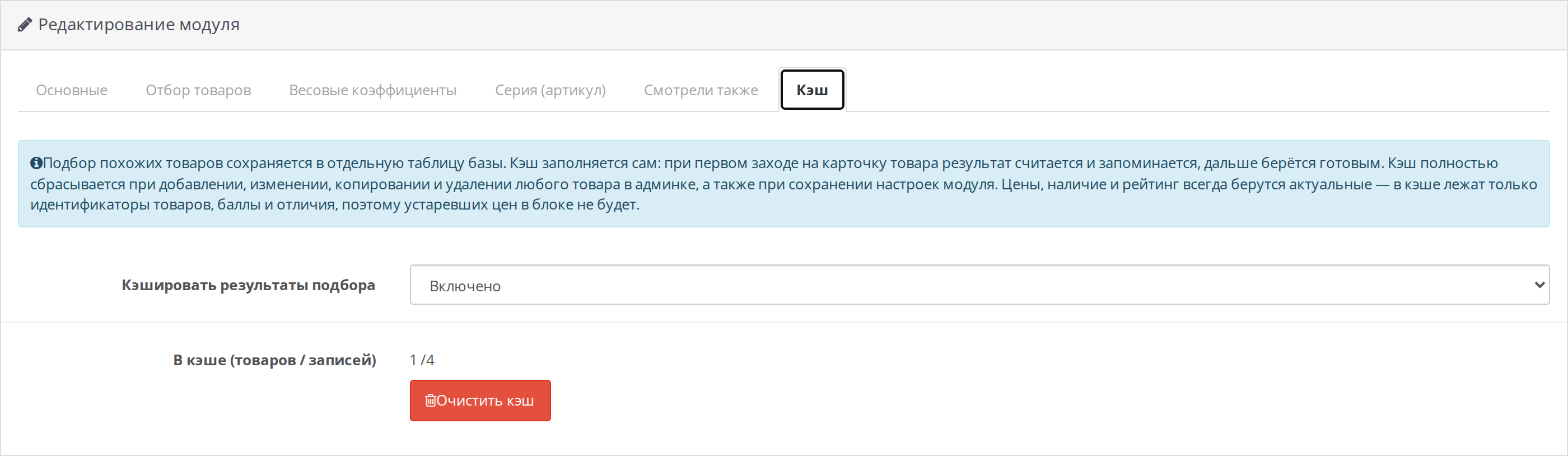This screenshot has height=456, width=1568.
Task: Switch to the Отбор товаров tab
Action: 198,90
